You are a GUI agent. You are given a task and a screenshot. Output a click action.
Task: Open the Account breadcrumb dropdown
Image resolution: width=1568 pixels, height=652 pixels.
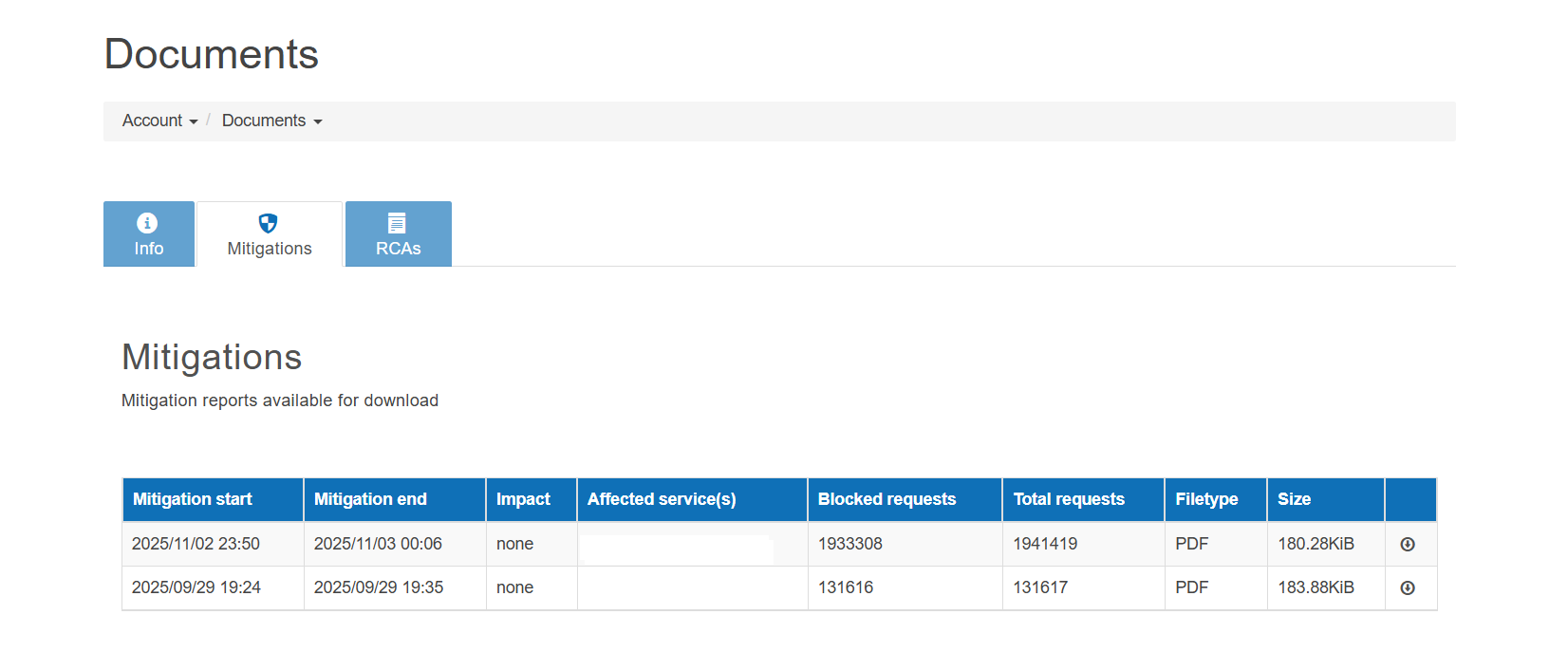pyautogui.click(x=159, y=121)
